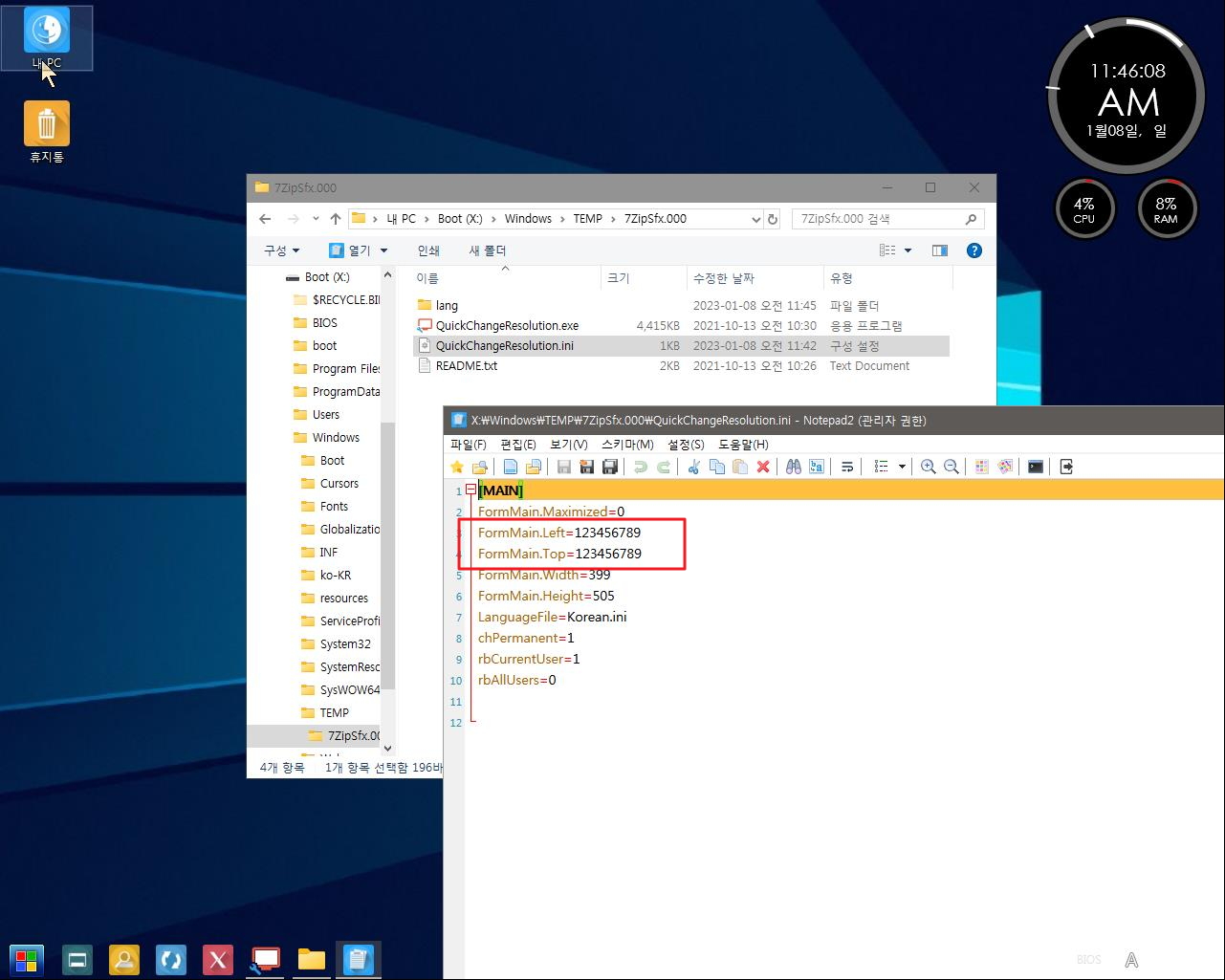This screenshot has width=1225, height=980.
Task: Click 인쇄 in Explorer command bar
Action: pos(428,250)
